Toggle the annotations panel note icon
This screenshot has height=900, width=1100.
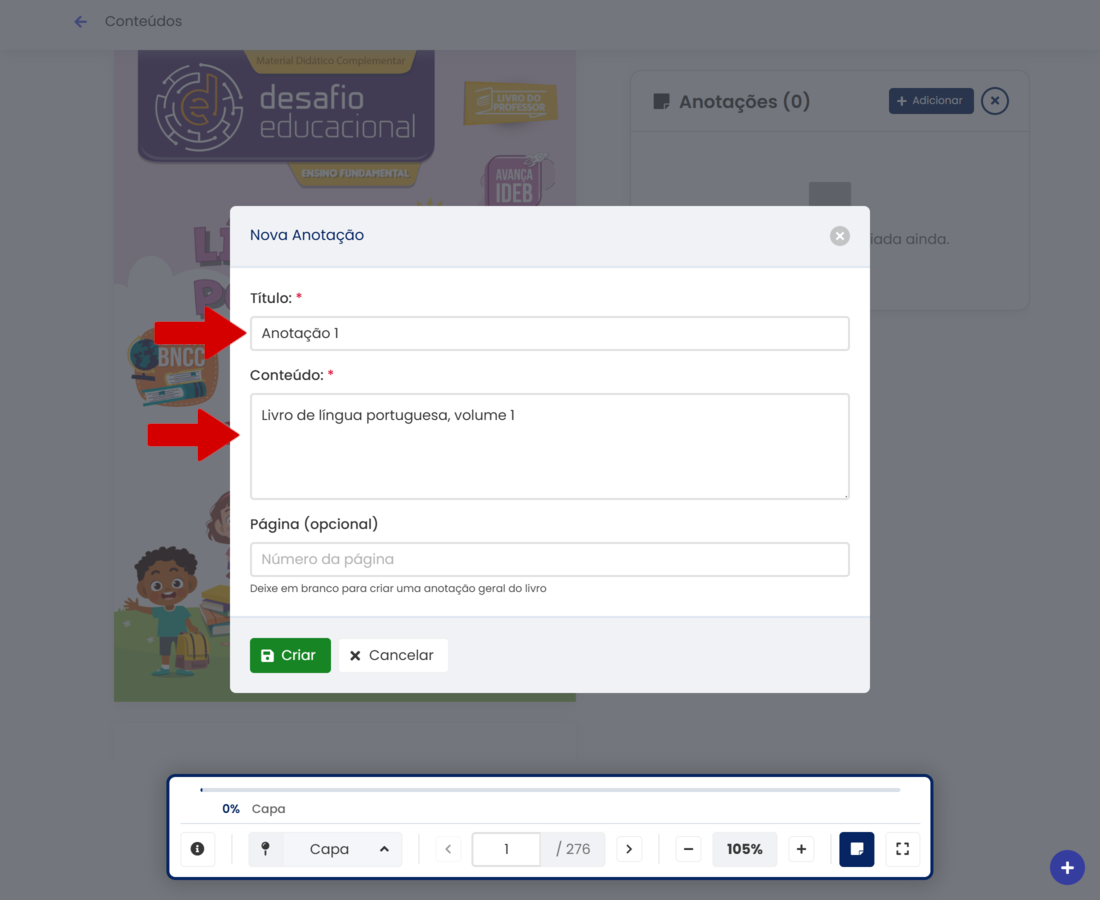pyautogui.click(x=857, y=849)
